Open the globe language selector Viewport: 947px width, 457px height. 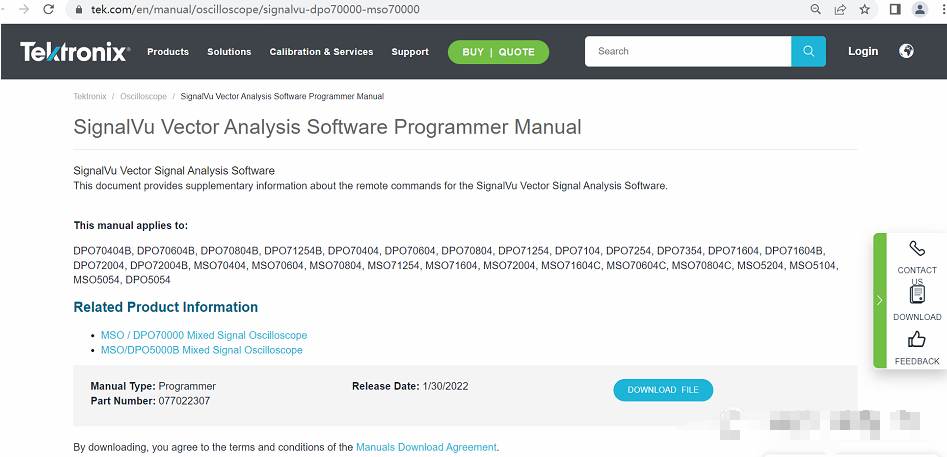906,51
